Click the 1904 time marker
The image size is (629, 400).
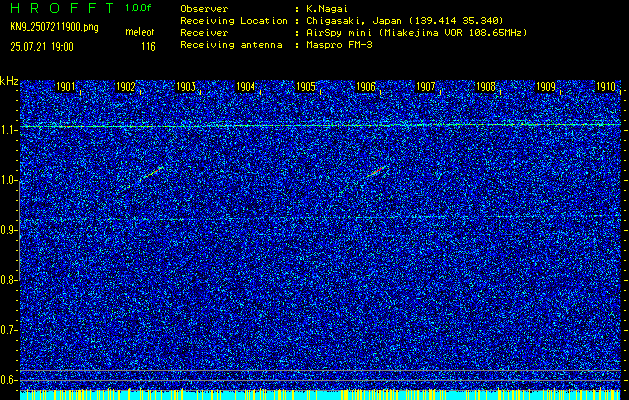pyautogui.click(x=246, y=87)
